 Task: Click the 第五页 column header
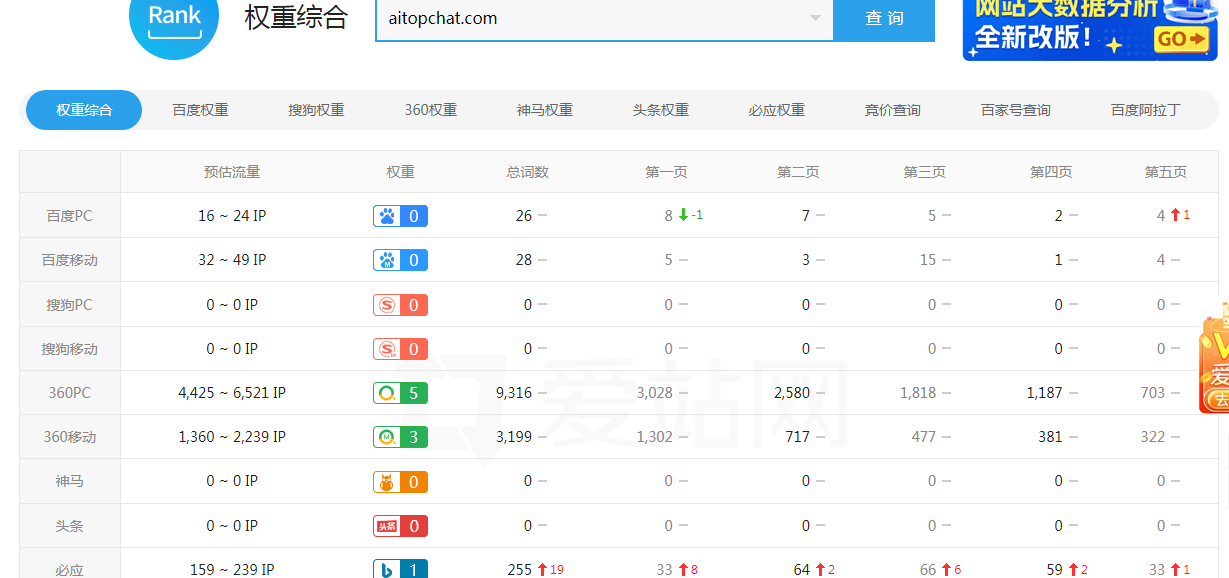(x=1166, y=172)
